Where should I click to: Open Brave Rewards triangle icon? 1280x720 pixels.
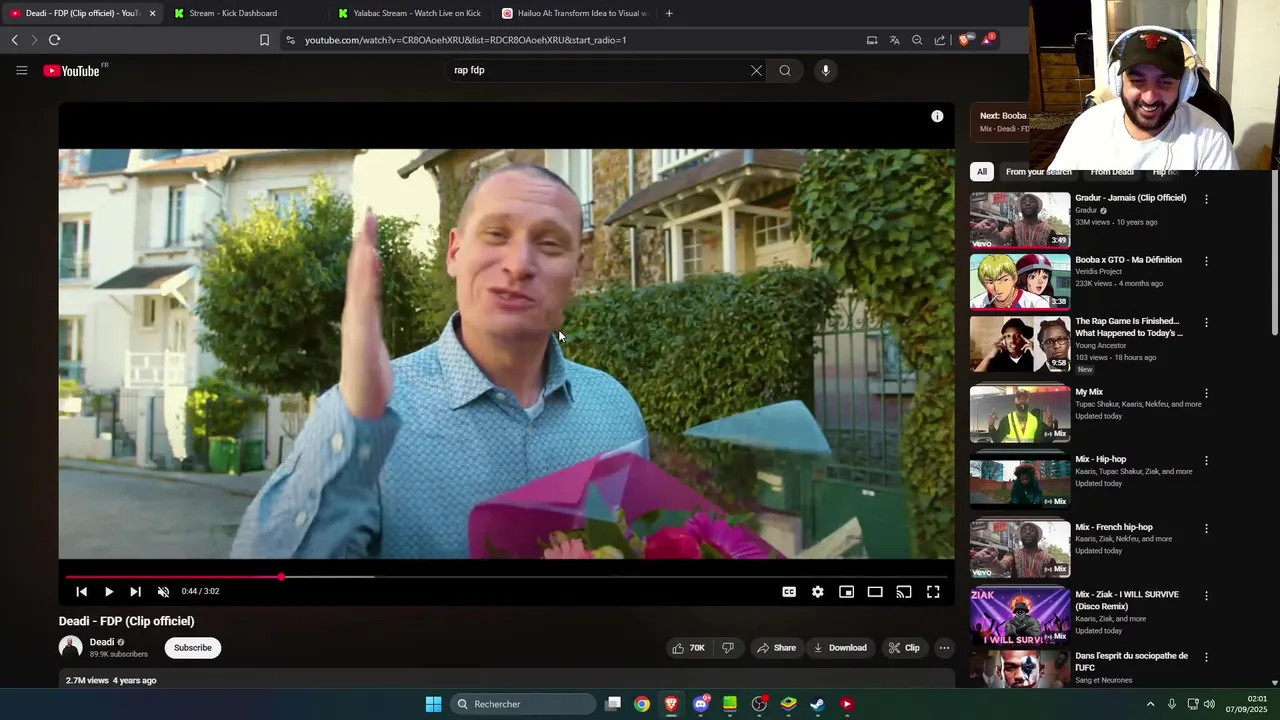(x=988, y=40)
